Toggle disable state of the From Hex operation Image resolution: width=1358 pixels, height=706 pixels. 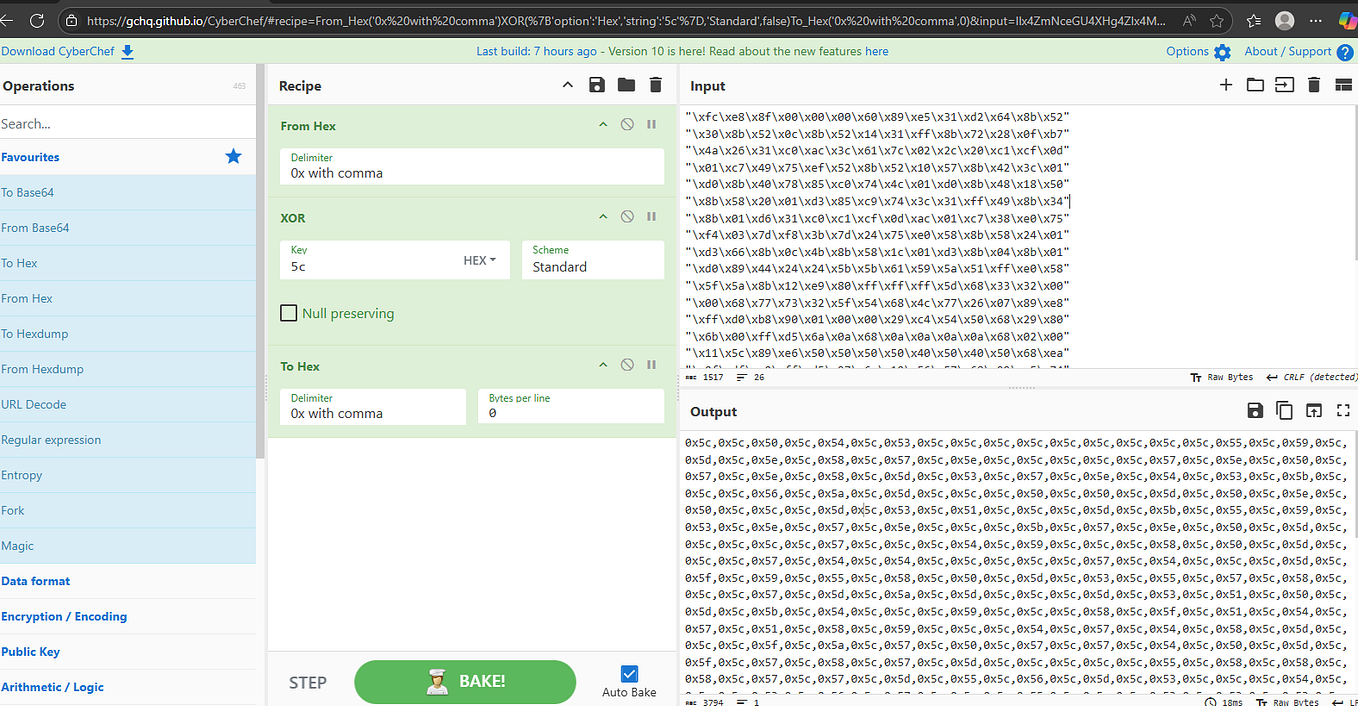pyautogui.click(x=627, y=124)
